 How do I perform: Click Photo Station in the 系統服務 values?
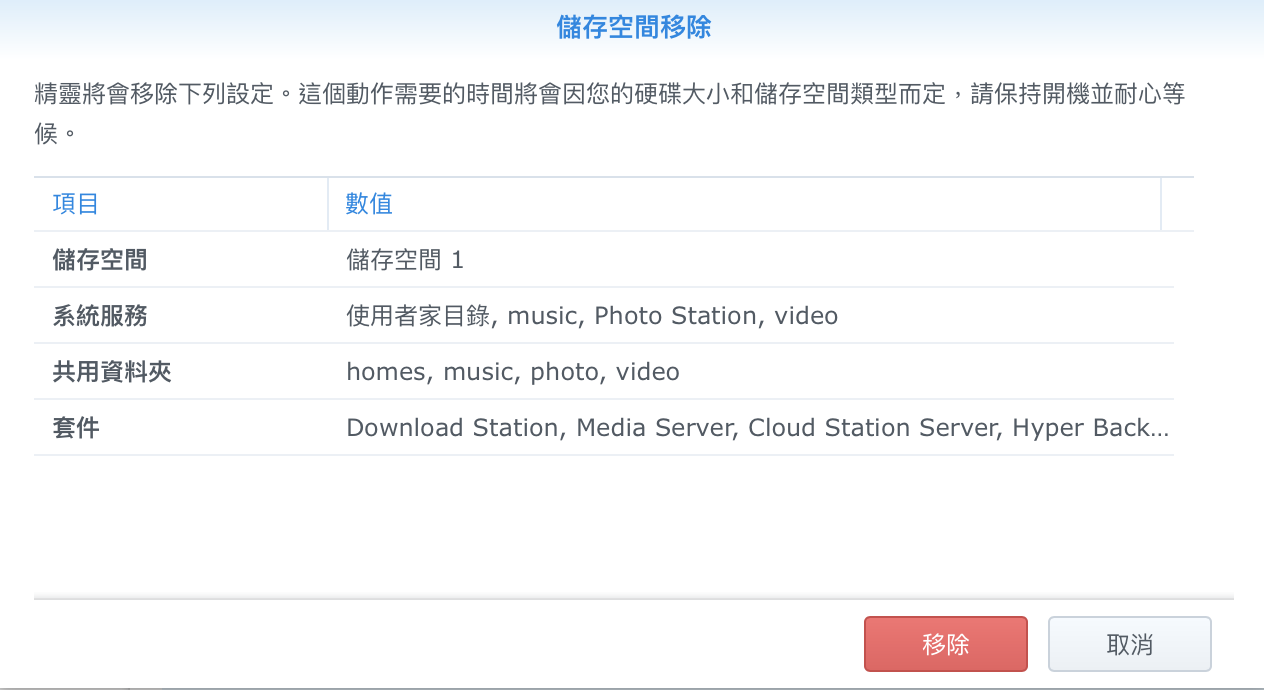point(675,317)
